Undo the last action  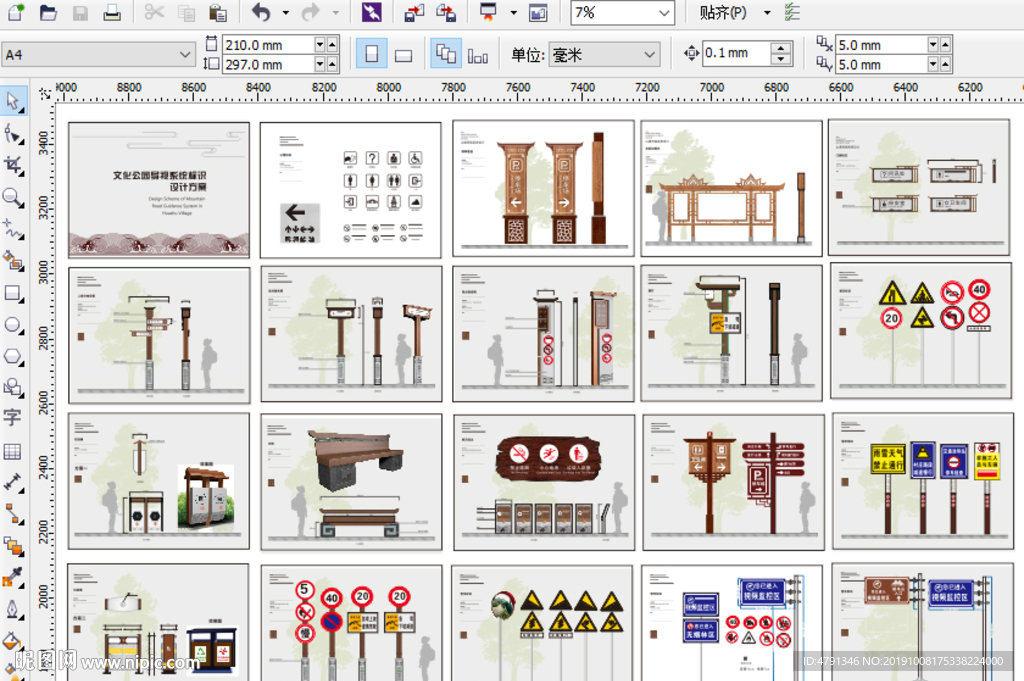pos(261,12)
